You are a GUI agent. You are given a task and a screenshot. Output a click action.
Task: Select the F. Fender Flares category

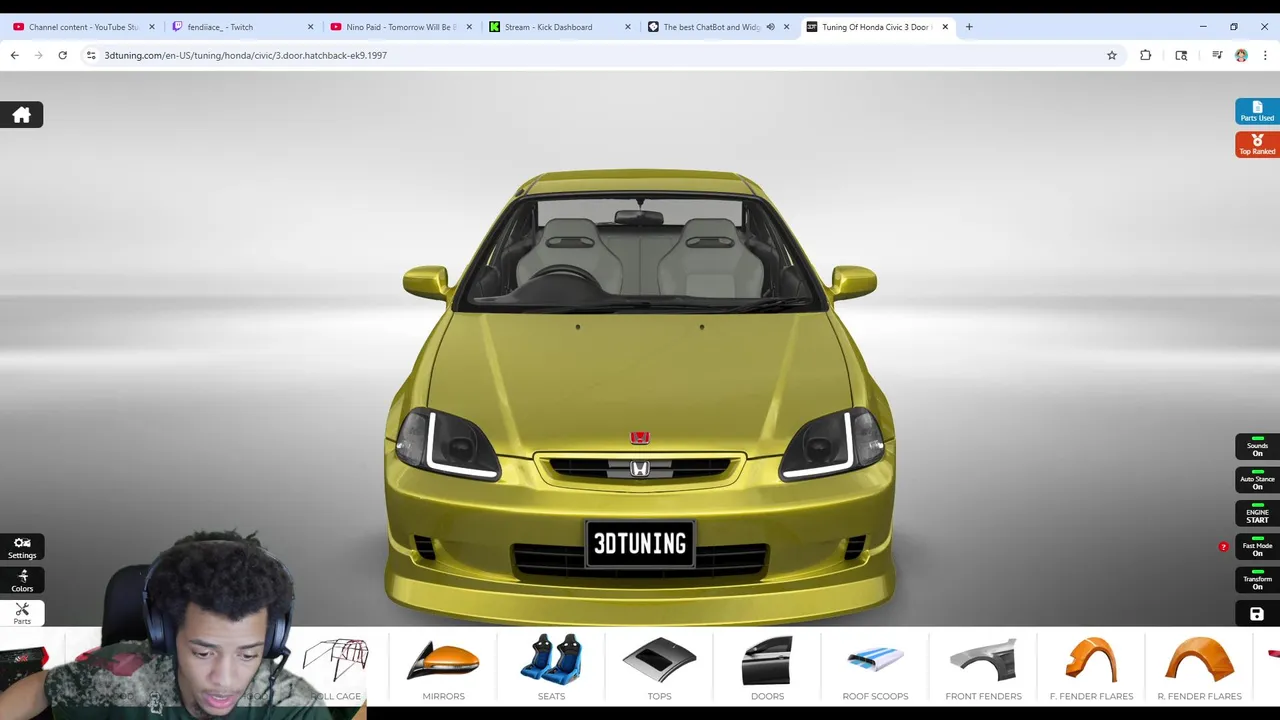1091,668
